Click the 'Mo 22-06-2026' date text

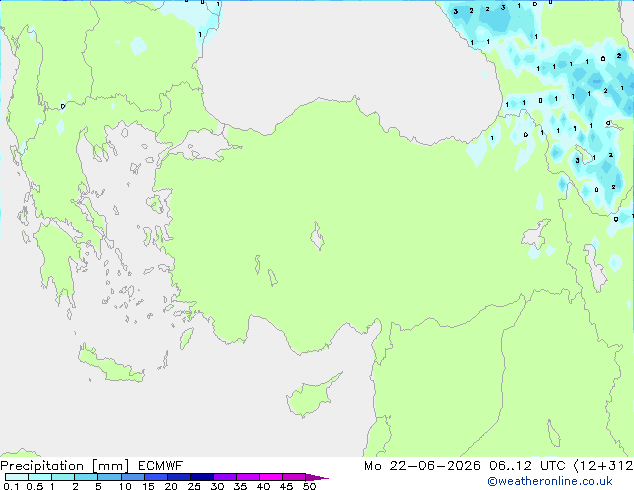click(x=423, y=466)
